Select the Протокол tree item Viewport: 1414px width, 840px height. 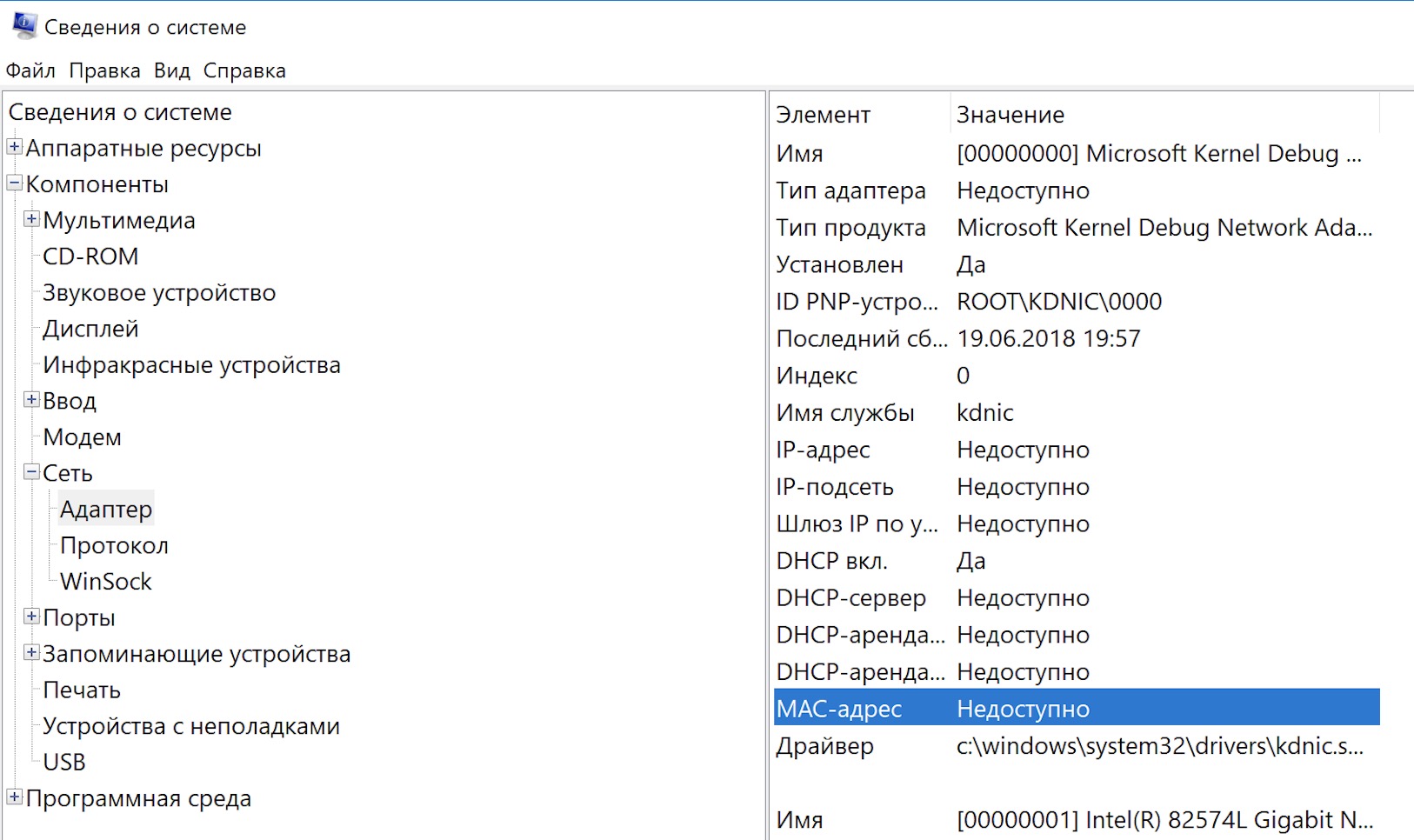(114, 545)
